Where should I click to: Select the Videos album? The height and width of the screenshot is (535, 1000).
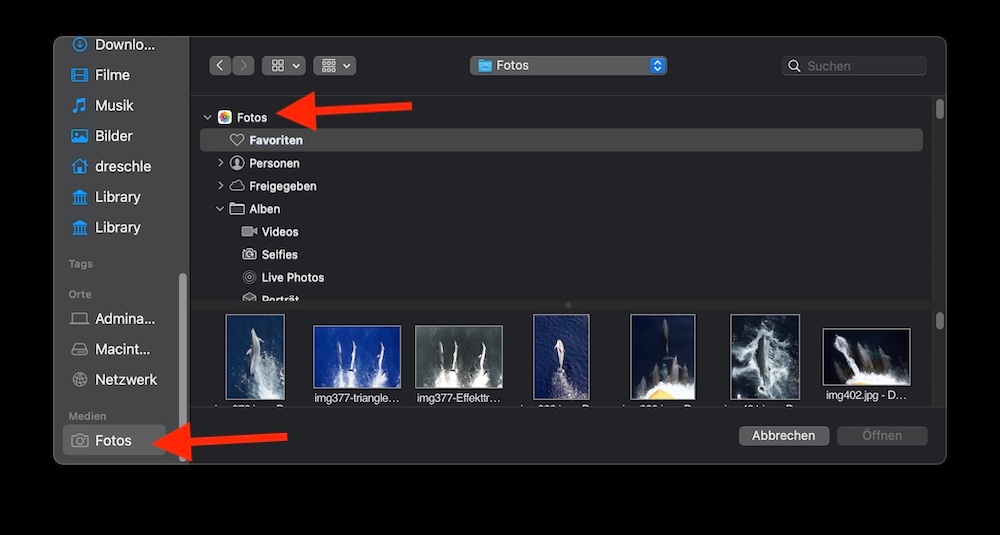(x=279, y=232)
